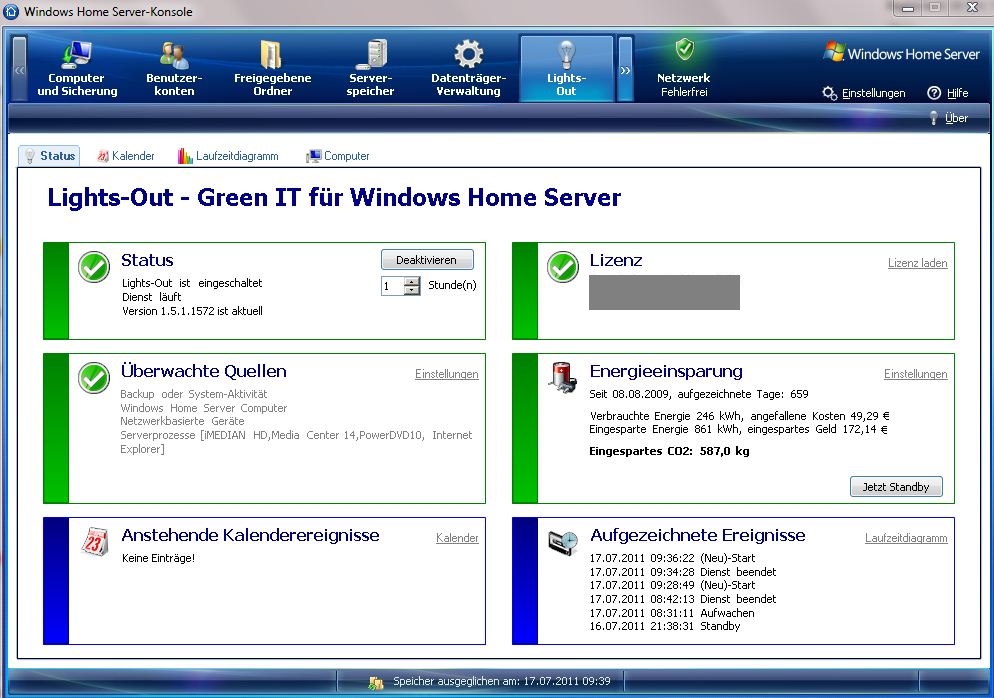The width and height of the screenshot is (994, 698).
Task: Click the Einstellungen gear icon in header
Action: pyautogui.click(x=830, y=93)
